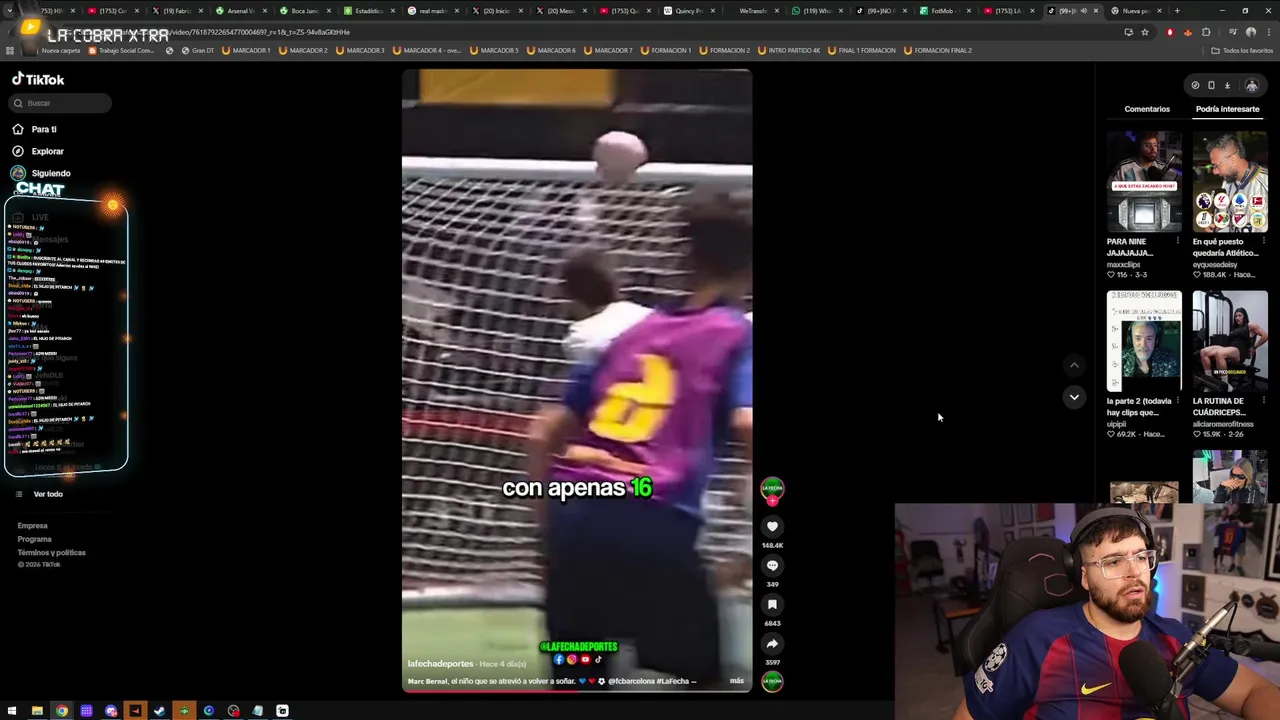Viewport: 1280px width, 720px height.
Task: Open 'la parte 2' video thumbnail
Action: pyautogui.click(x=1144, y=341)
